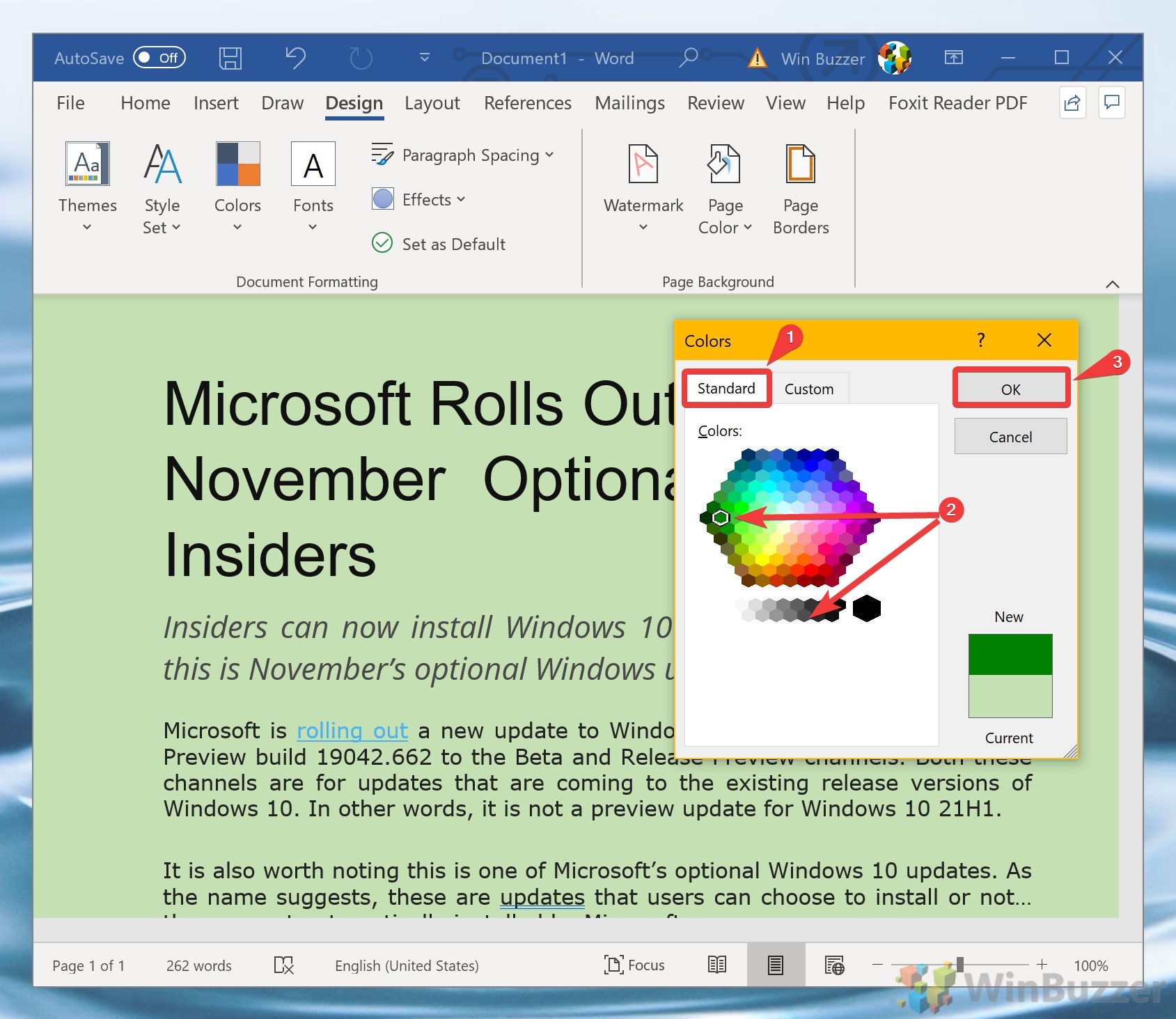Click the Win Buzzer account avatar
The width and height of the screenshot is (1176, 1019).
tap(895, 58)
